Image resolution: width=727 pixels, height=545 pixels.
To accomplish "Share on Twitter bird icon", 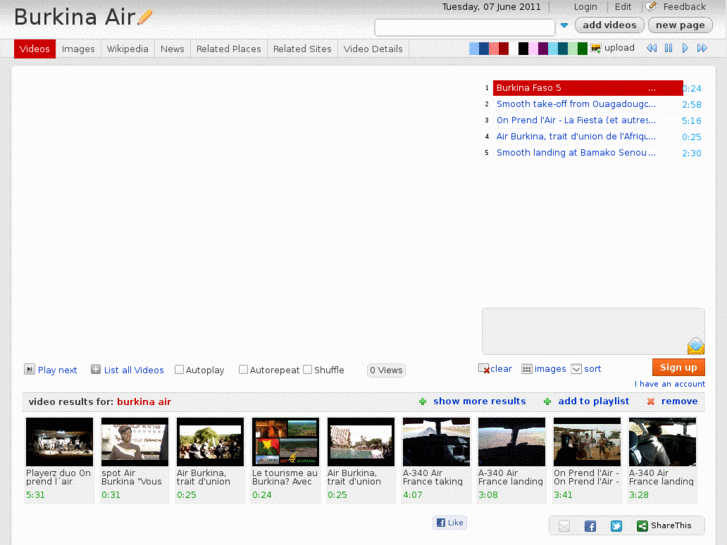I will click(x=616, y=526).
